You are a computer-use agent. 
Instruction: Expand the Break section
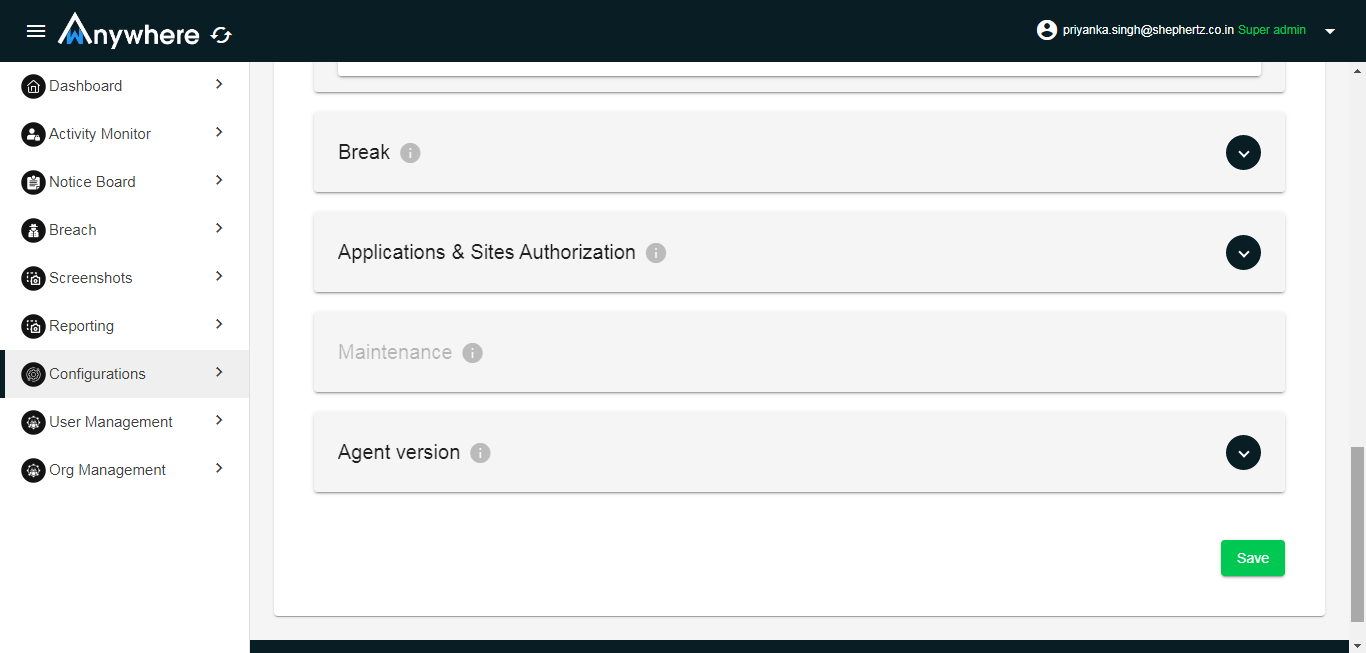tap(1243, 153)
